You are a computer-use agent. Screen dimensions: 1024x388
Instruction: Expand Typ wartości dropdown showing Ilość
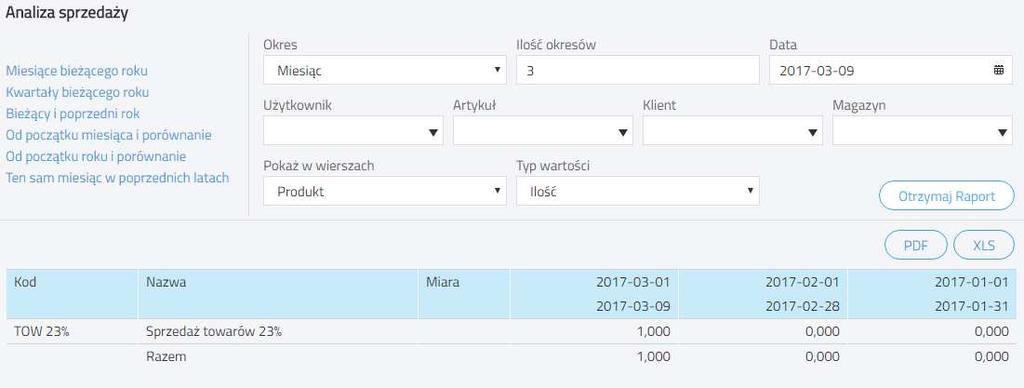tap(637, 191)
